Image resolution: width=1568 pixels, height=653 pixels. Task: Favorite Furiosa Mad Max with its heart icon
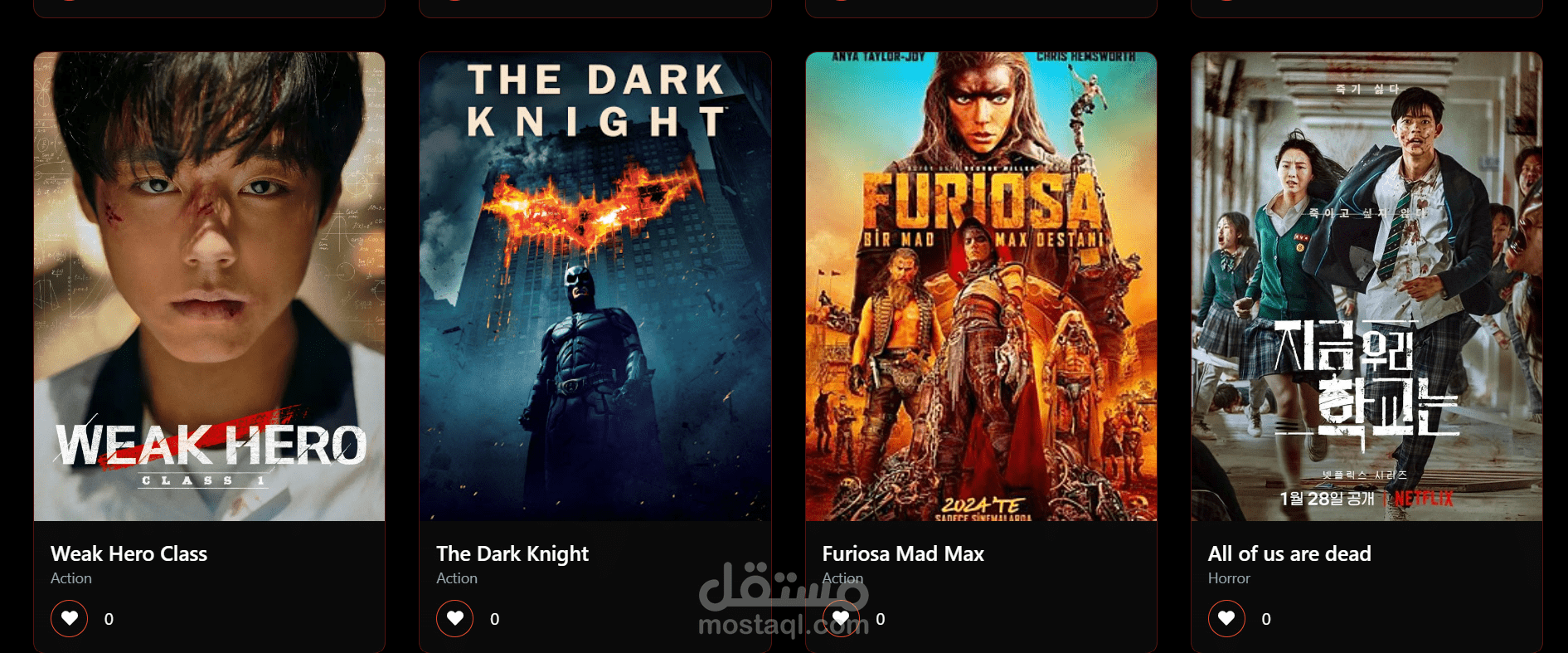tap(841, 618)
